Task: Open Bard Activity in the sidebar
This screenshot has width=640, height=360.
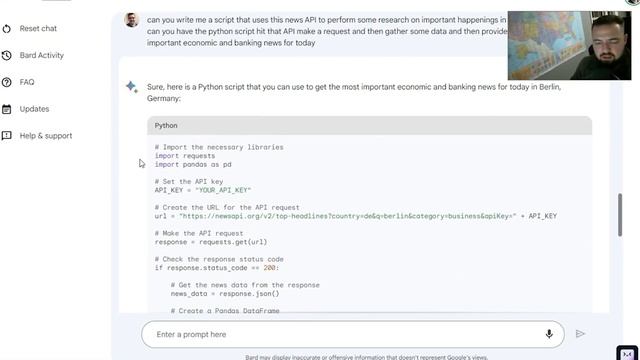Action: 42,56
